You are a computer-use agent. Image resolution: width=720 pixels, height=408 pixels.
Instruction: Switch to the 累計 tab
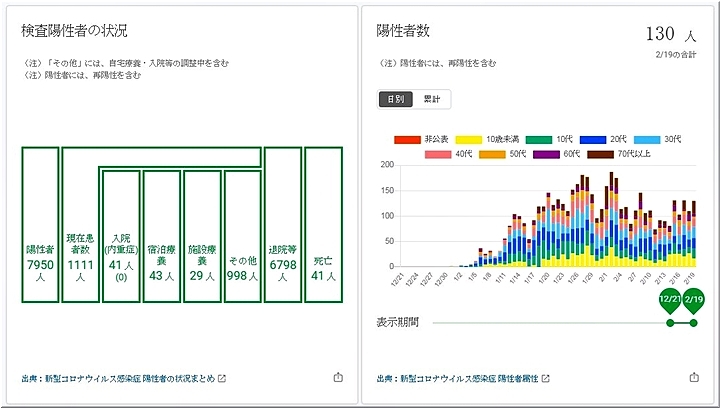pos(433,99)
